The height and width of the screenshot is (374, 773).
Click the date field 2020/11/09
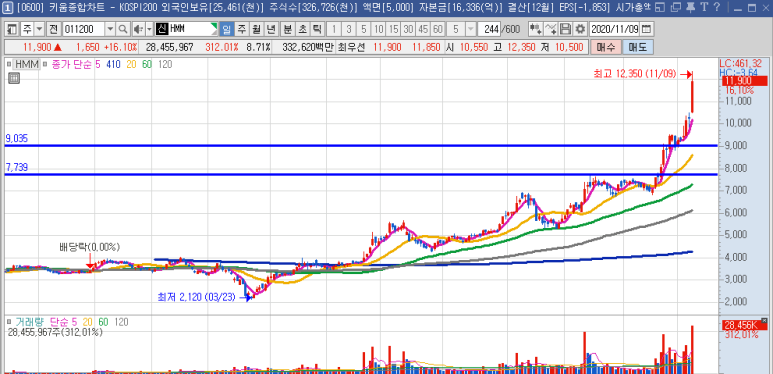point(614,29)
